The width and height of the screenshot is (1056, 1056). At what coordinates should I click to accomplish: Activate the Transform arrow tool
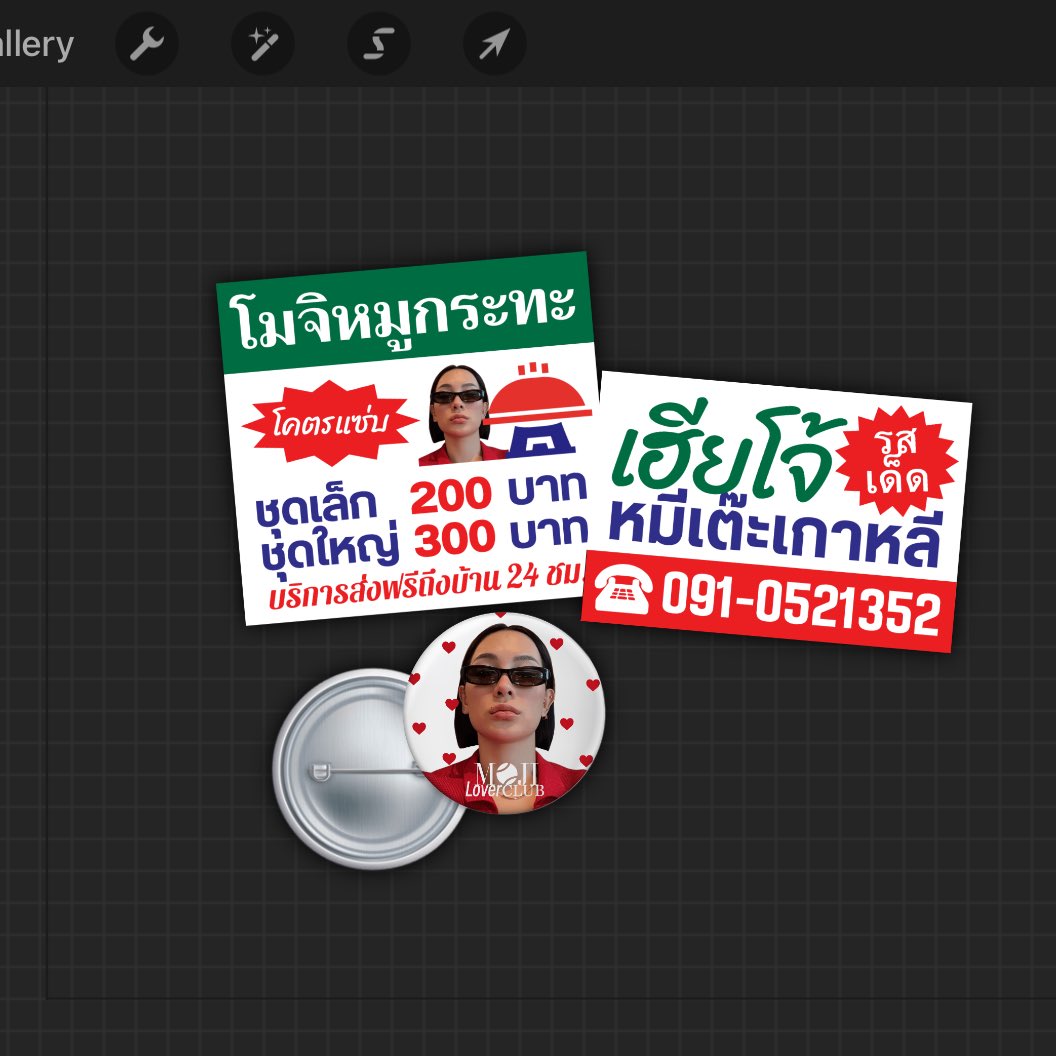point(492,43)
